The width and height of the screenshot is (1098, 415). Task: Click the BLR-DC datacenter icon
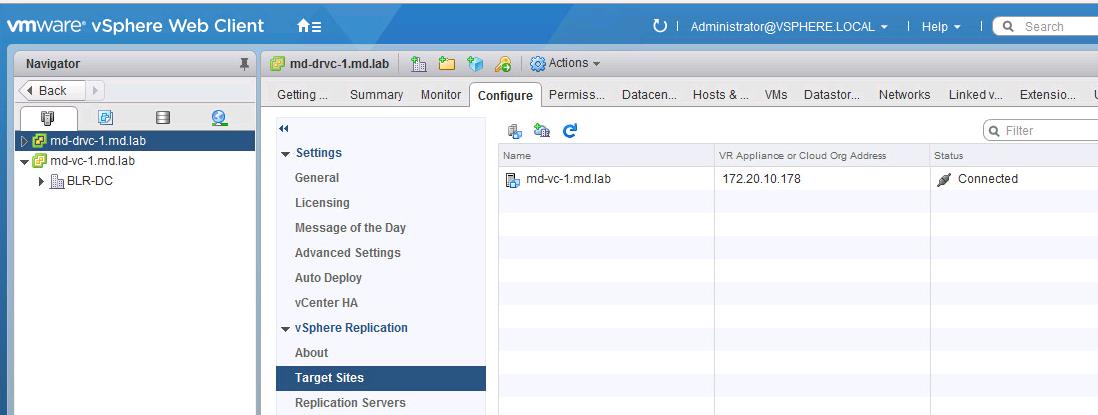coord(57,181)
